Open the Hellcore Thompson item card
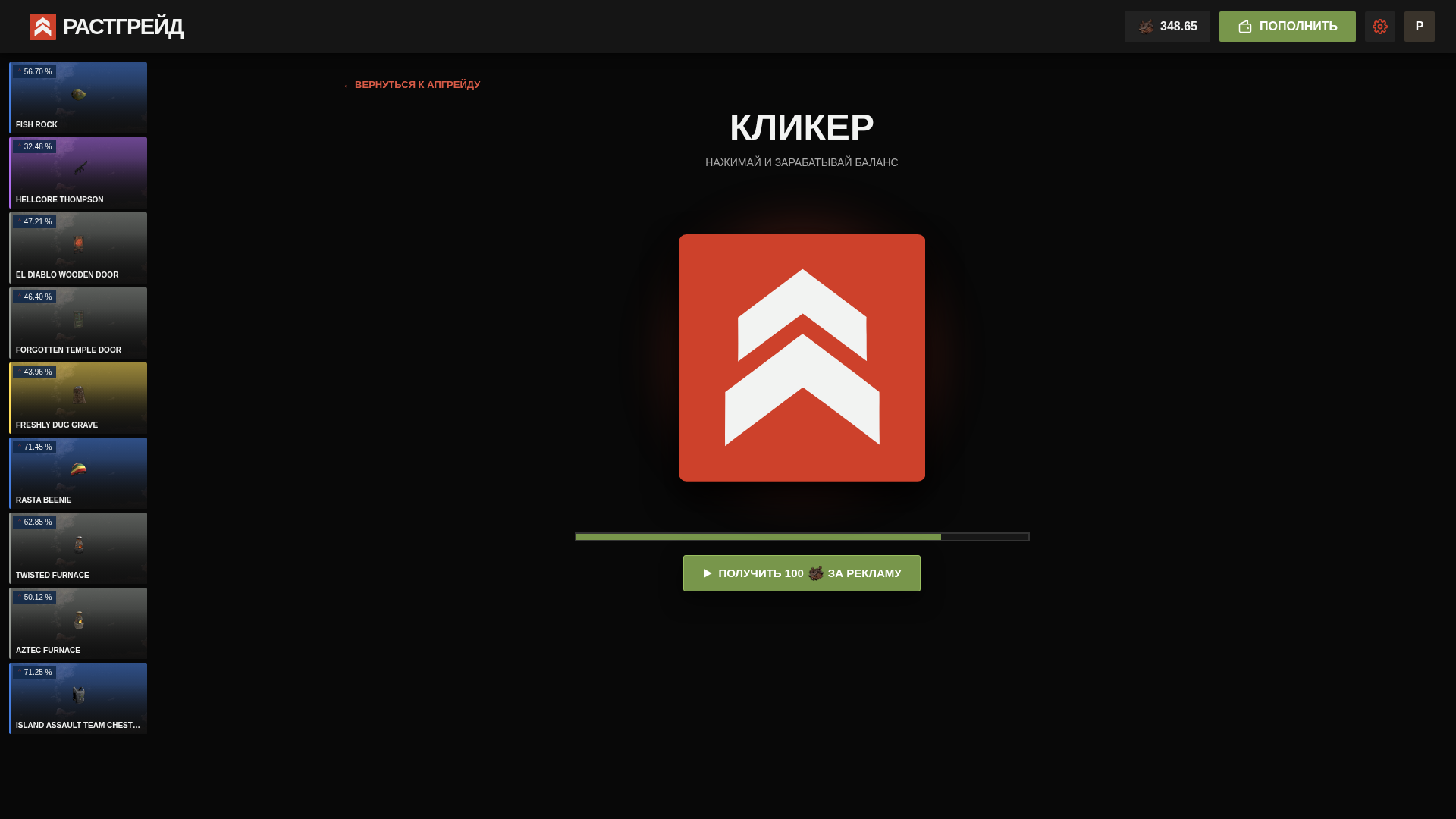 (x=78, y=173)
